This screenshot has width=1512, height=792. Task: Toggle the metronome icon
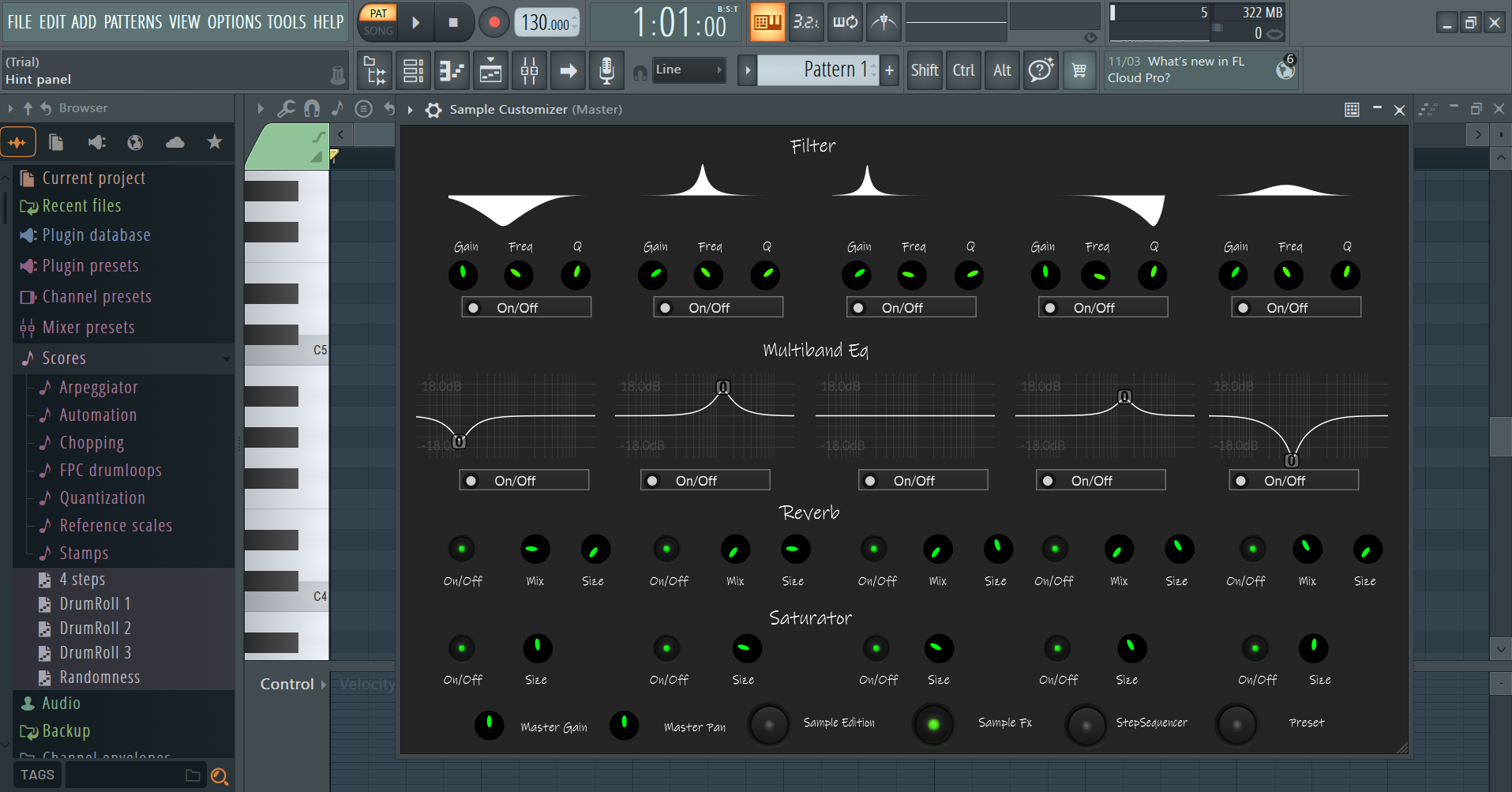[x=884, y=22]
